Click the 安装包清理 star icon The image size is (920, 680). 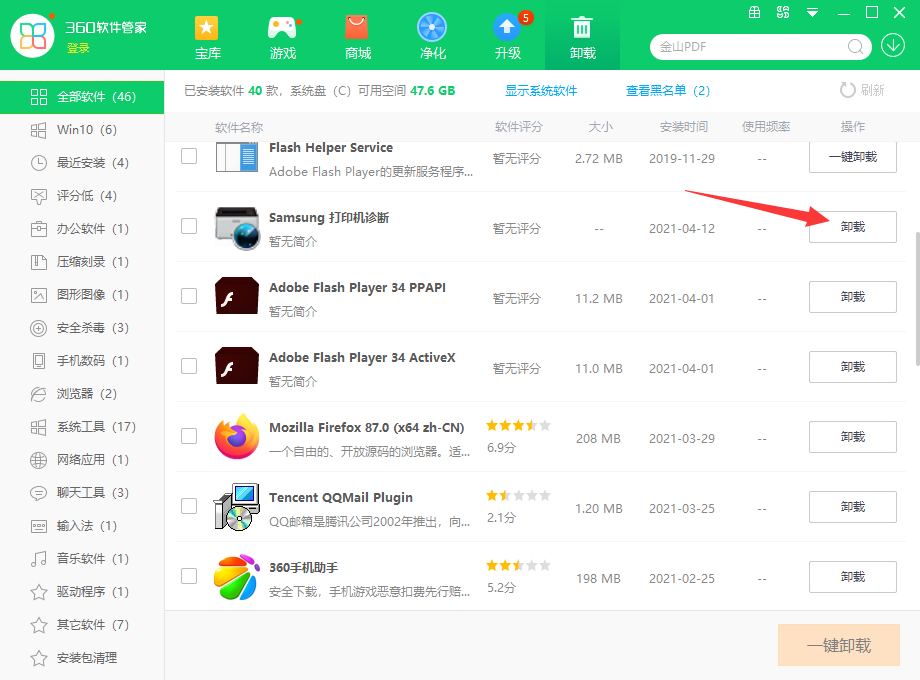(x=38, y=658)
